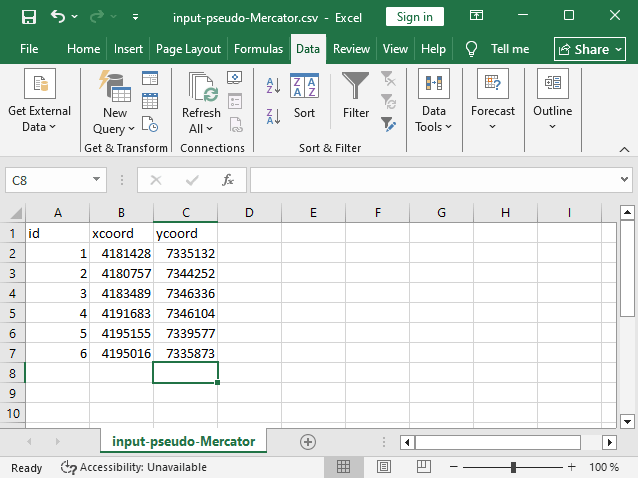
Task: Click the Refresh All icon
Action: [x=202, y=87]
